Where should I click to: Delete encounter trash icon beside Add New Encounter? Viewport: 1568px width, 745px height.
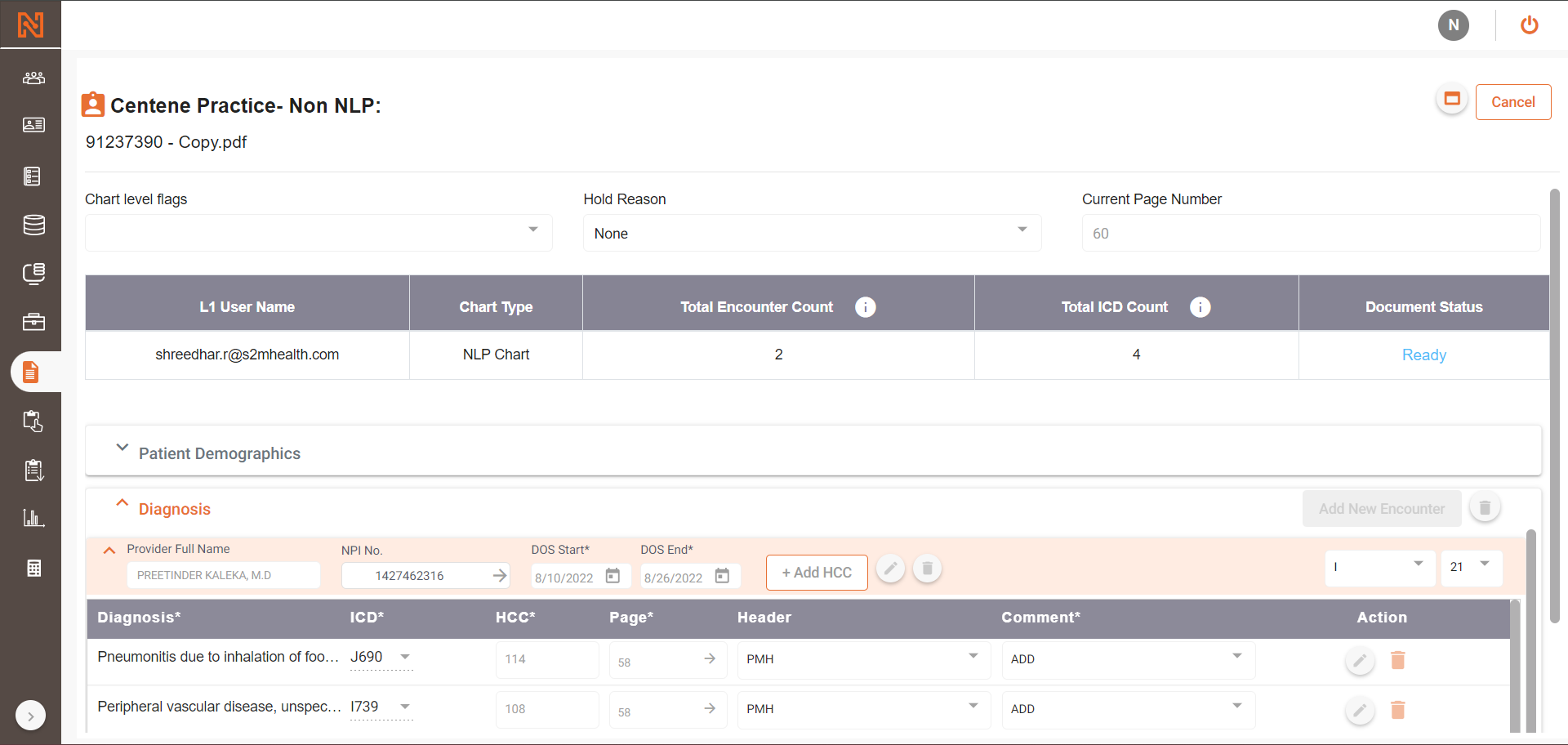click(1486, 508)
